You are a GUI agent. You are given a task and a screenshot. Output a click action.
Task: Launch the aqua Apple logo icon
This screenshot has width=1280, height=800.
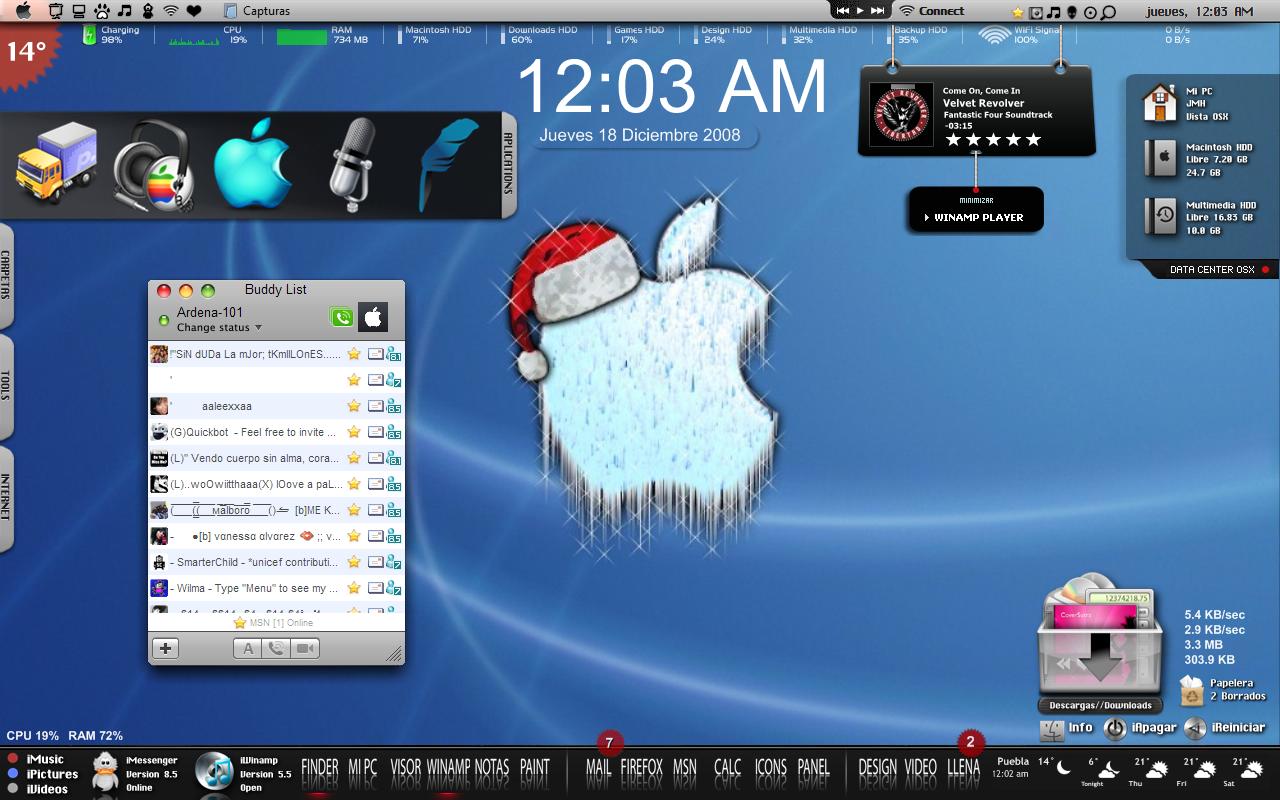(252, 163)
